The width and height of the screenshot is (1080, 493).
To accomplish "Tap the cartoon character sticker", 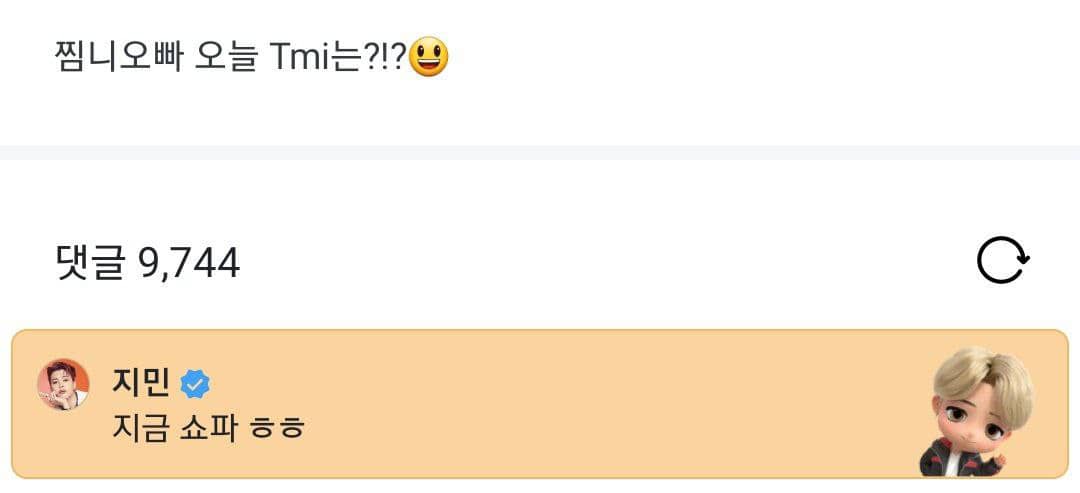I will [x=977, y=412].
